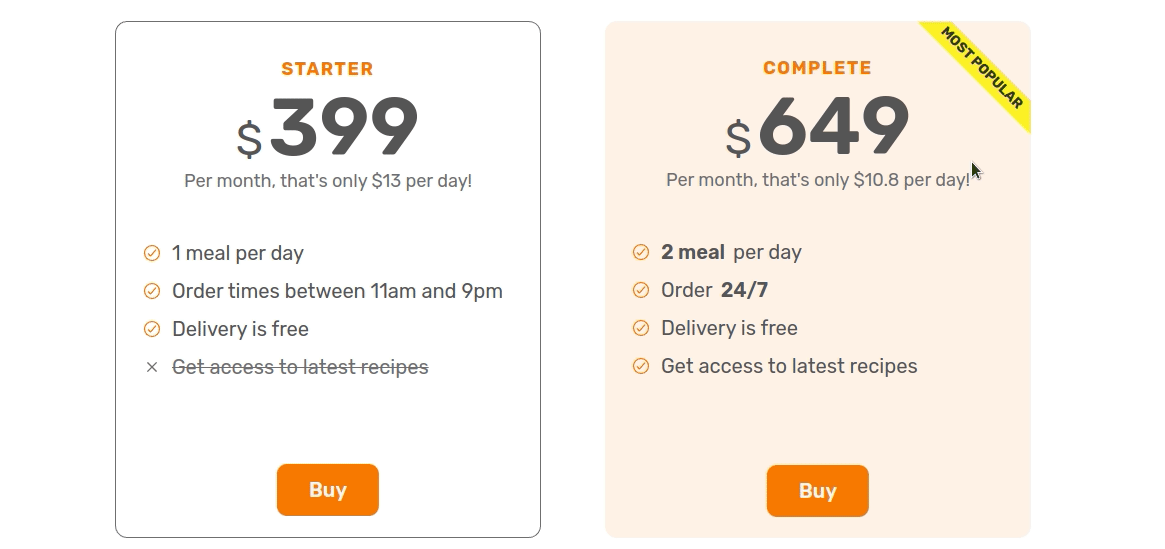Screen dimensions: 1165x549
Task: Click Complete plan recipes access checkmark icon
Action: (x=641, y=366)
